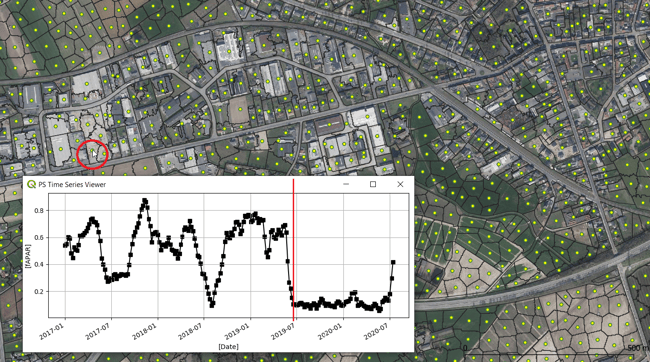
Task: Click the last data point after 2020-07
Action: [393, 262]
